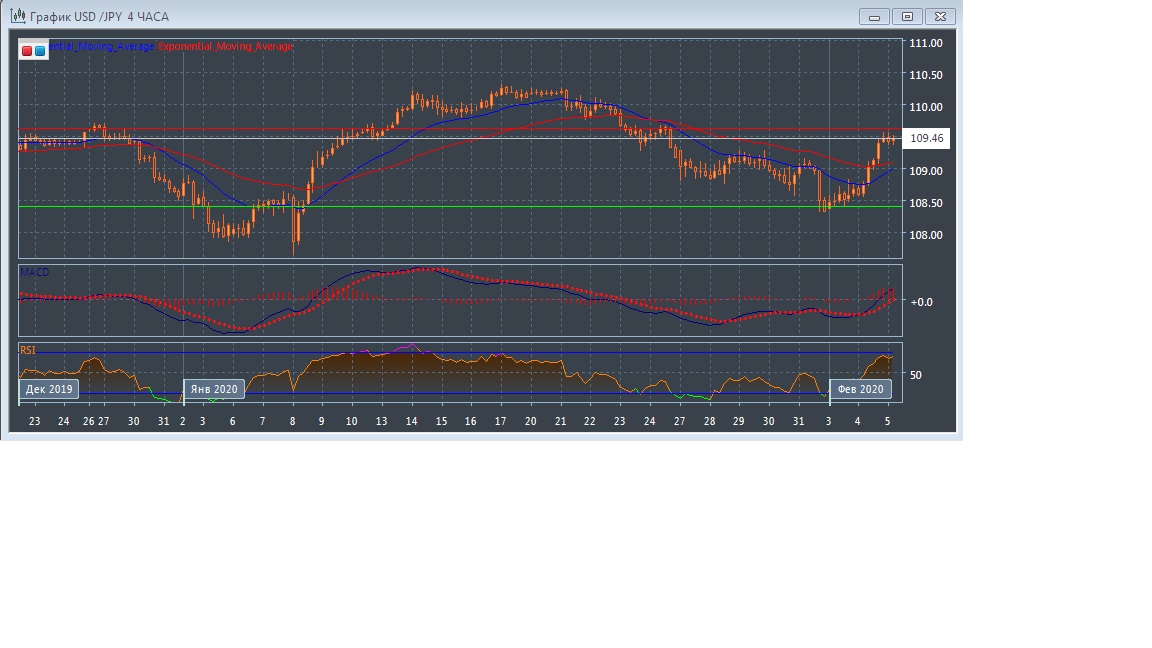
Task: Click the blue square icon in chart legend
Action: point(40,50)
